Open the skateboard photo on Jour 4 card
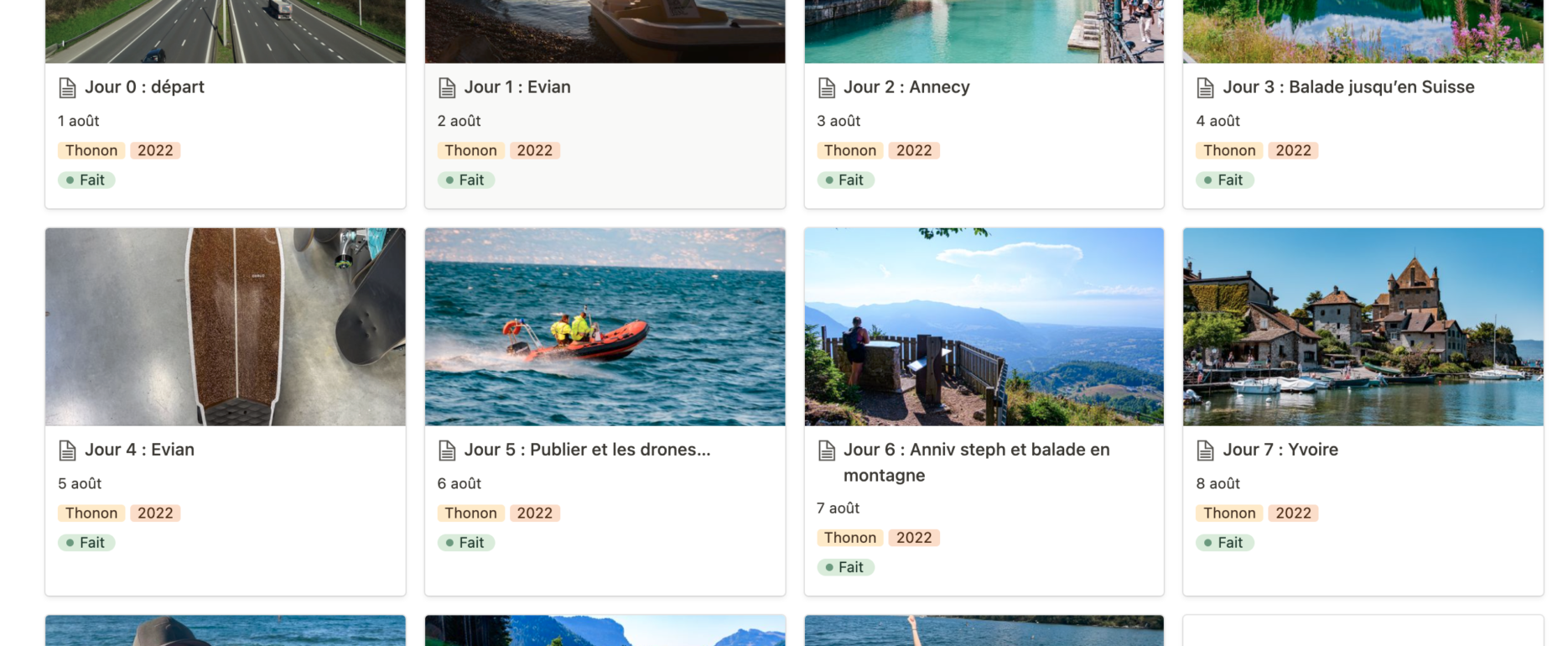The width and height of the screenshot is (1568, 646). [226, 326]
